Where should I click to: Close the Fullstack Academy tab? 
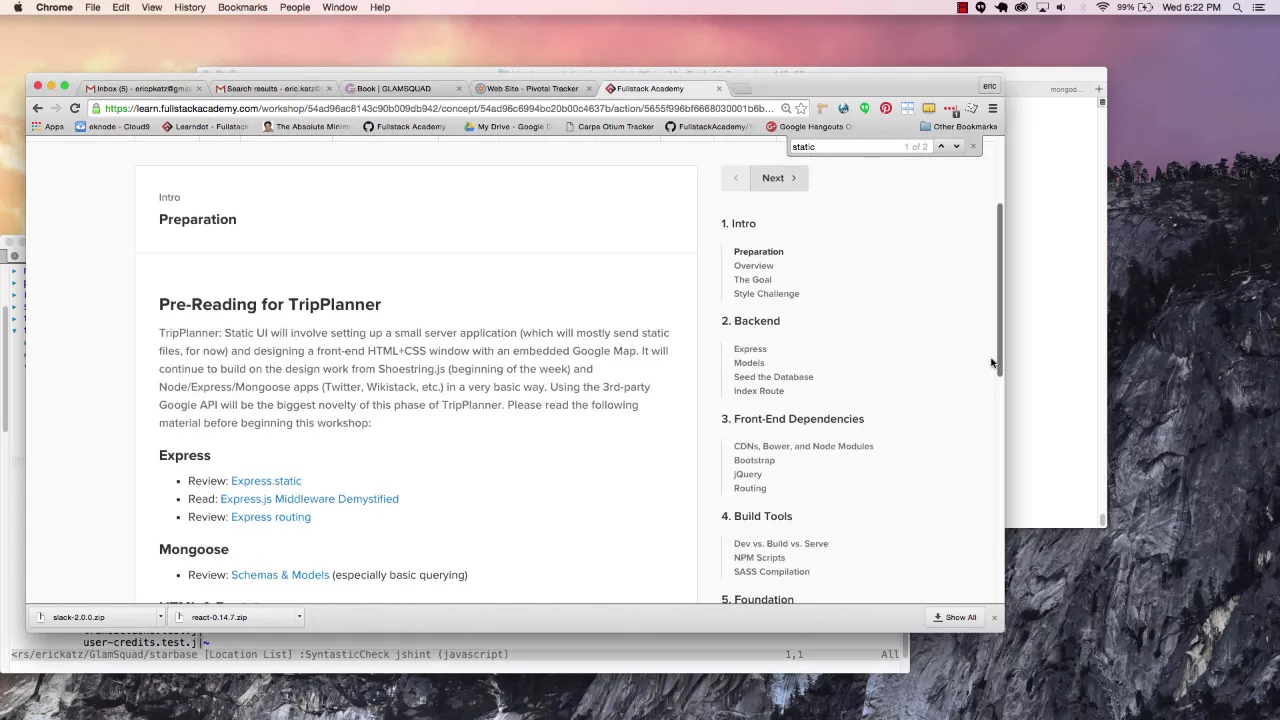[x=718, y=89]
